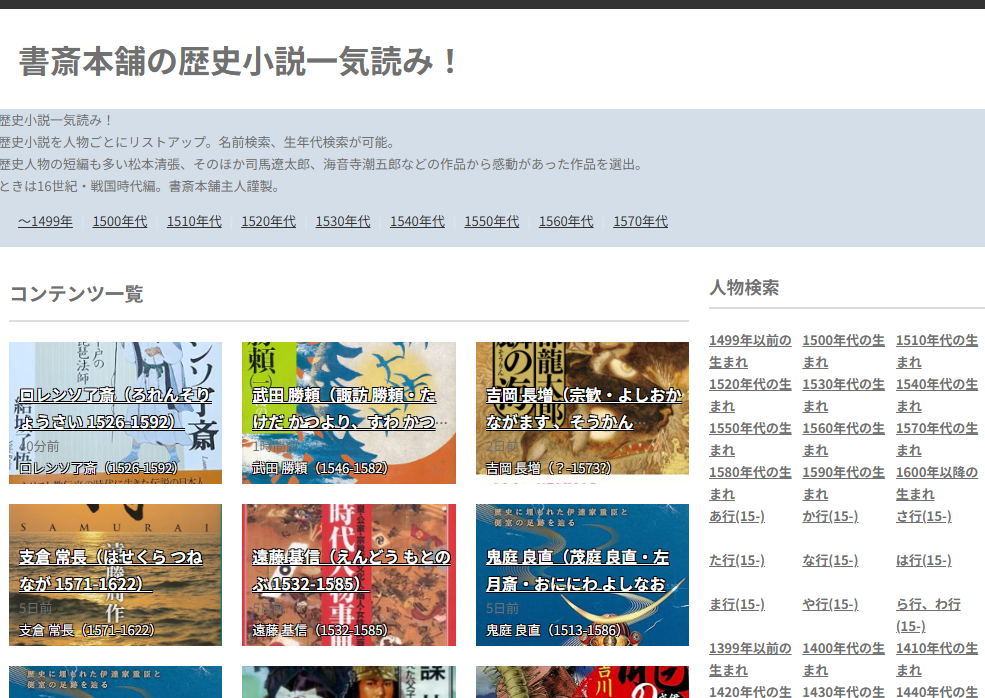Go to the ～1499年 era link
Image resolution: width=985 pixels, height=698 pixels.
point(45,222)
